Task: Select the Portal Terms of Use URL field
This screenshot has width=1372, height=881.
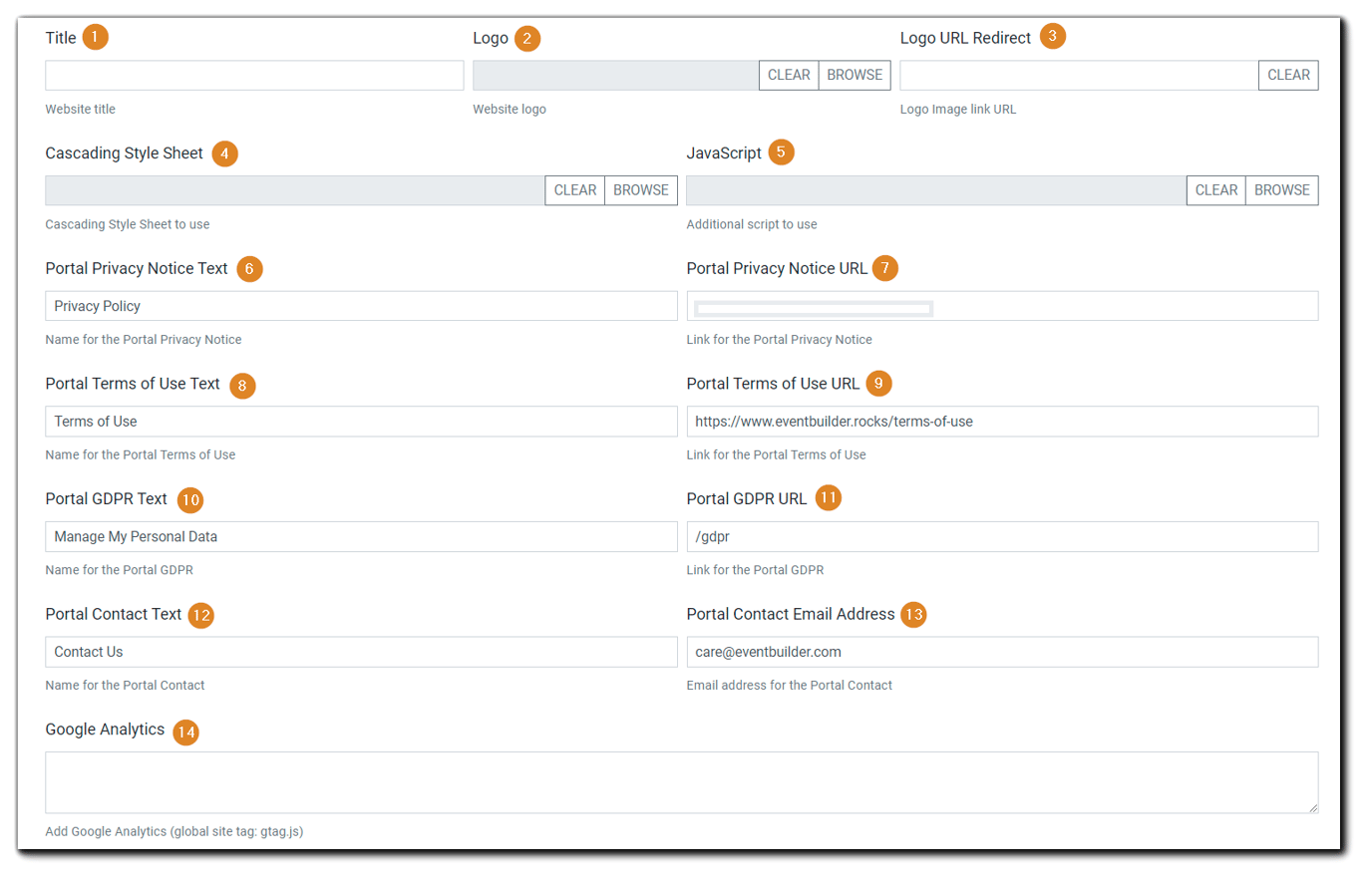Action: point(1001,421)
